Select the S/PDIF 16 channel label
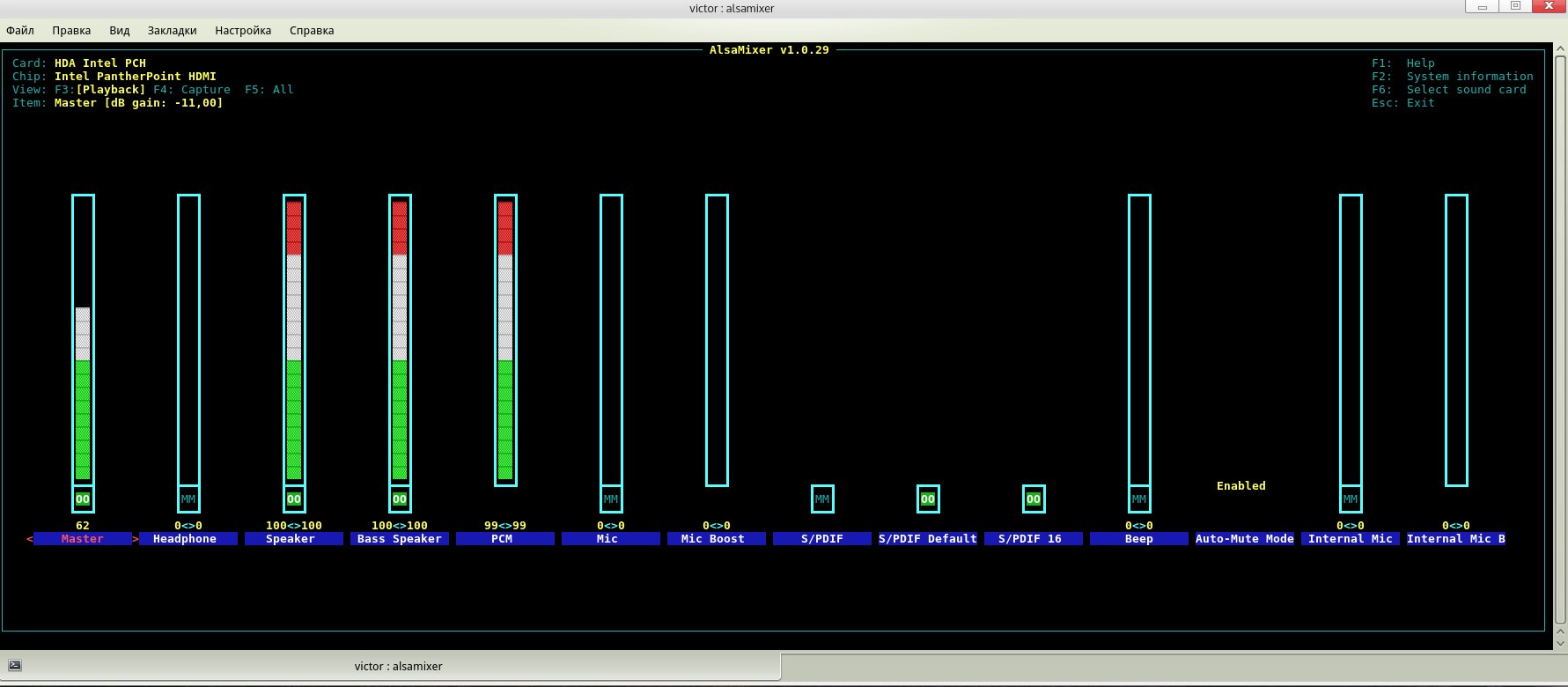The image size is (1568, 687). [1034, 539]
